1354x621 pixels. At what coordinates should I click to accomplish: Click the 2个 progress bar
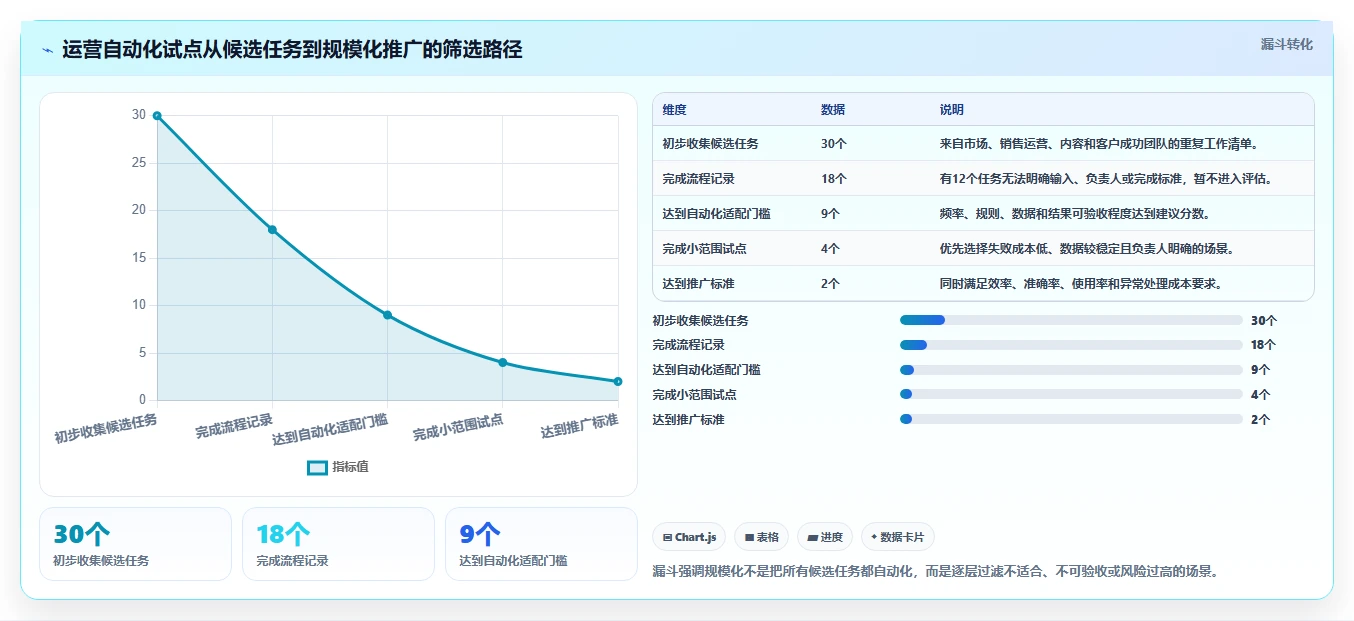[x=1071, y=419]
